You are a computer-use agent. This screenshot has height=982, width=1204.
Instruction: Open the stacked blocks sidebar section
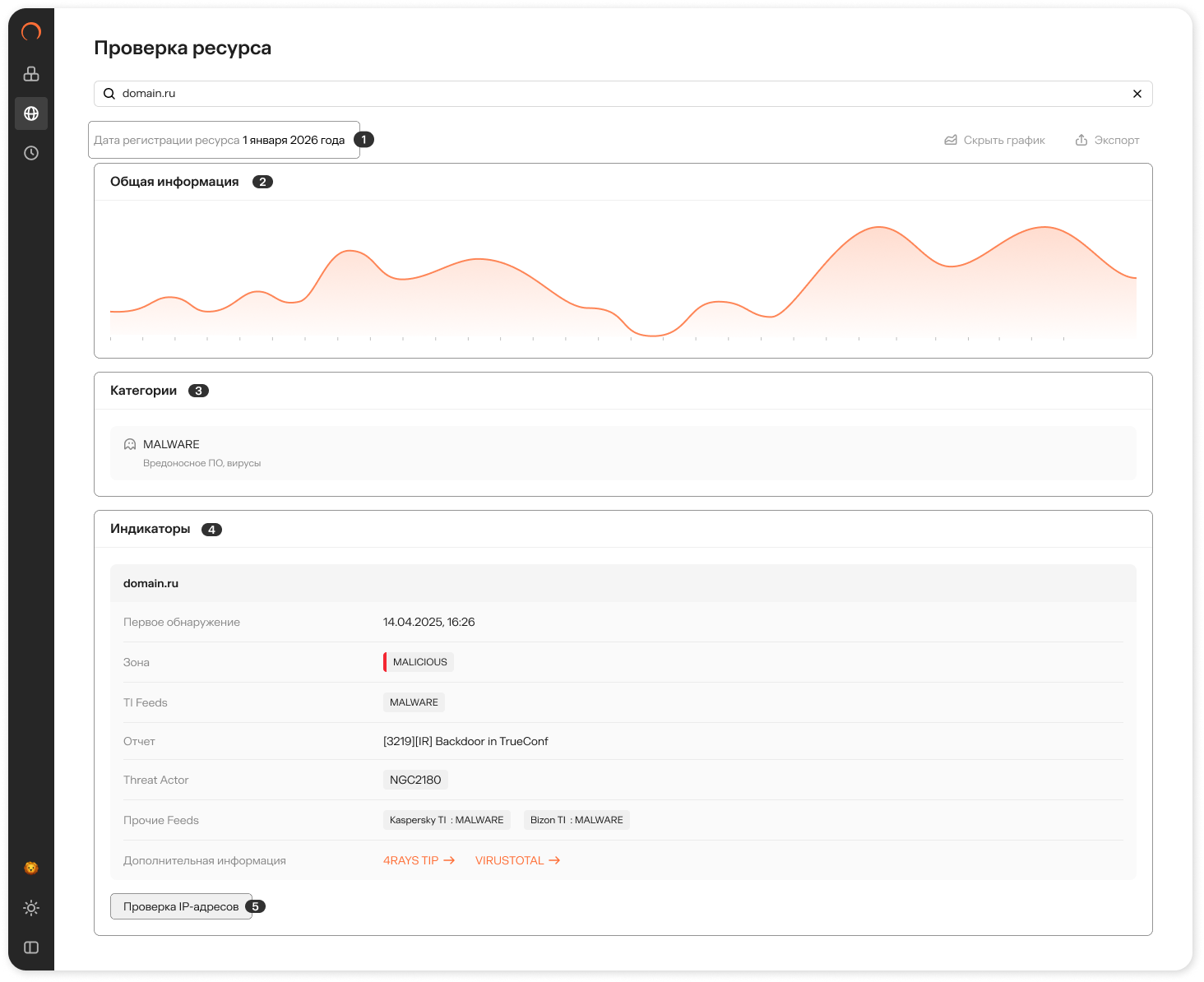(x=31, y=74)
